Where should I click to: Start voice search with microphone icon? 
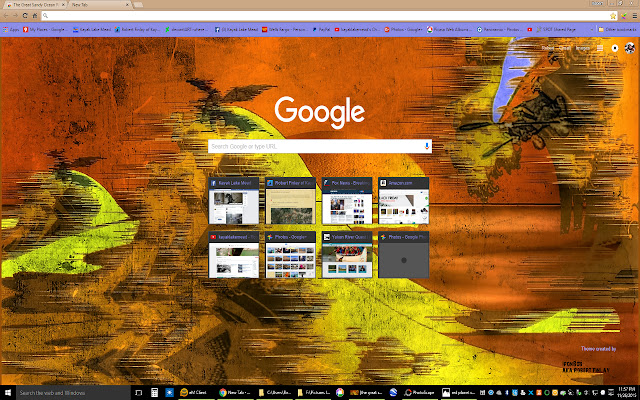click(427, 146)
